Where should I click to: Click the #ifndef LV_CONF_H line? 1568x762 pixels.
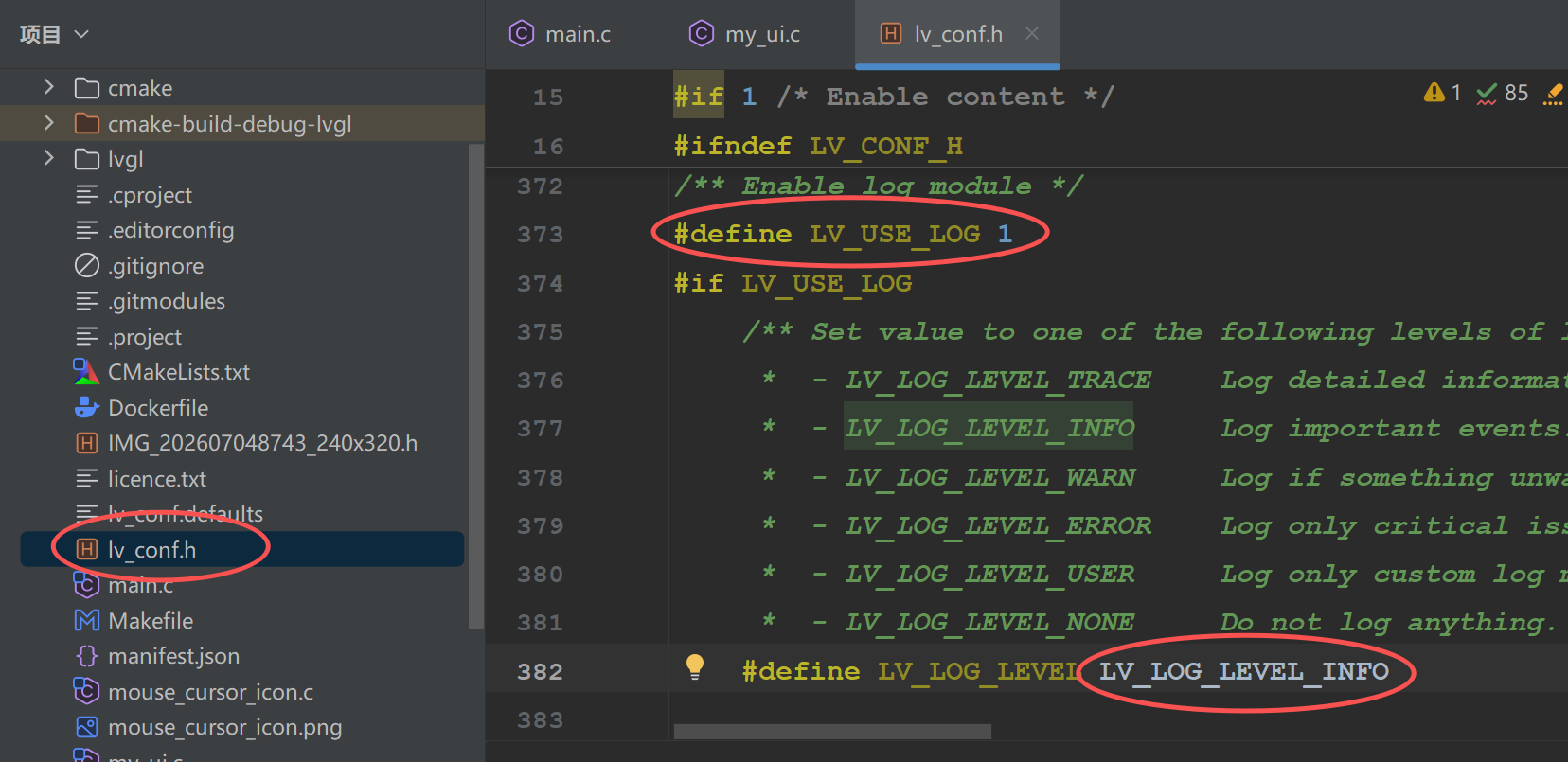point(818,146)
